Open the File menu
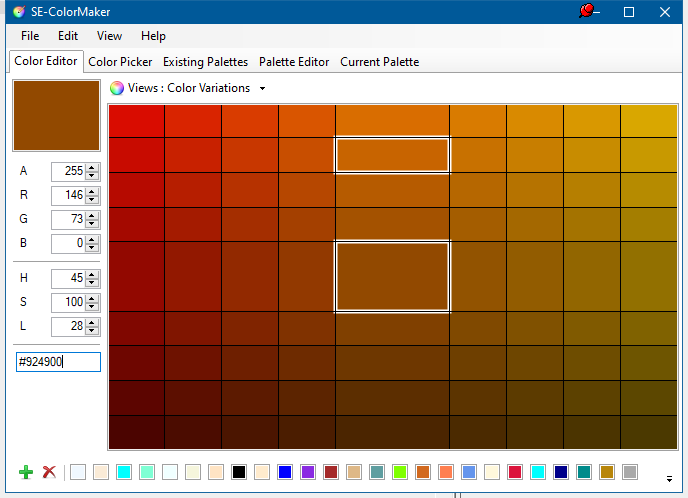The height and width of the screenshot is (498, 688). [x=30, y=36]
